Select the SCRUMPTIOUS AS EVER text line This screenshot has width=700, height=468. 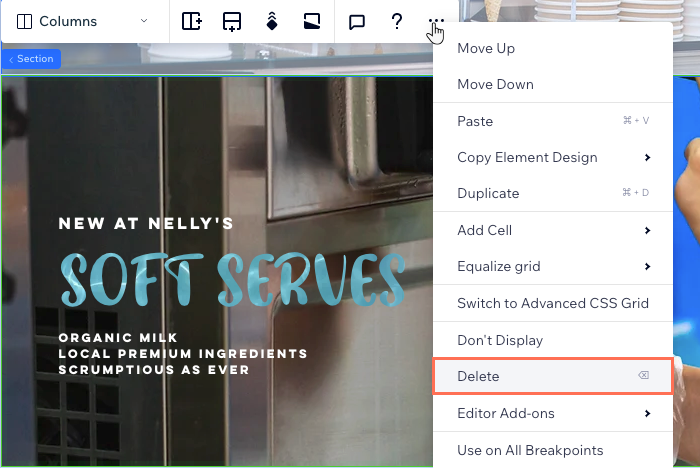(154, 370)
